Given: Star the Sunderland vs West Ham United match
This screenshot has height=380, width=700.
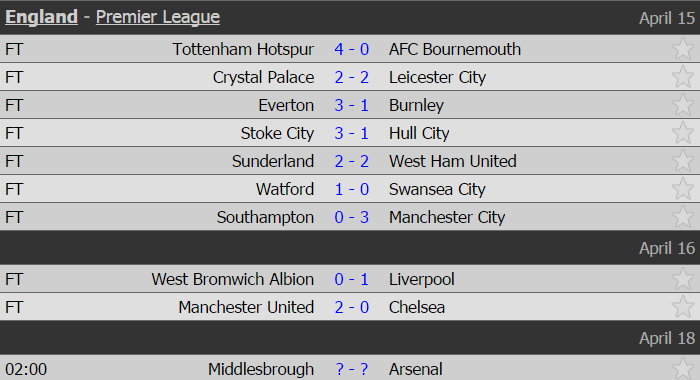Looking at the screenshot, I should [x=683, y=161].
